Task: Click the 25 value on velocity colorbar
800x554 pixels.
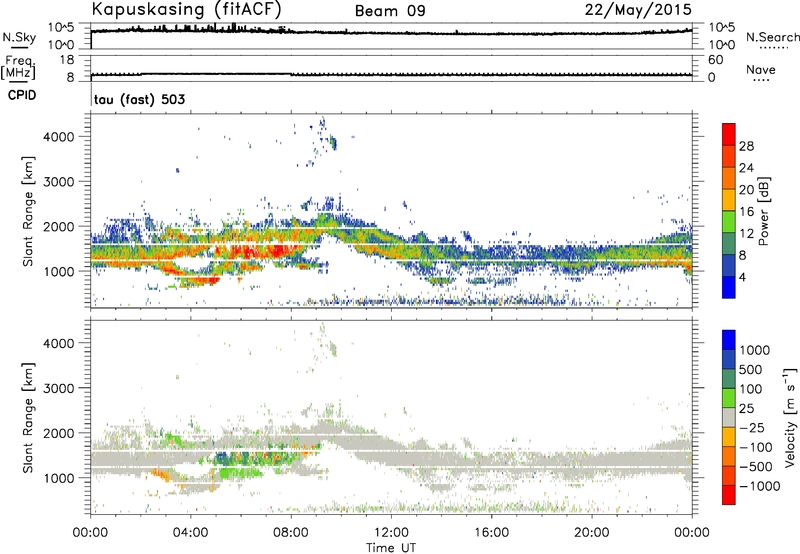Action: point(746,409)
